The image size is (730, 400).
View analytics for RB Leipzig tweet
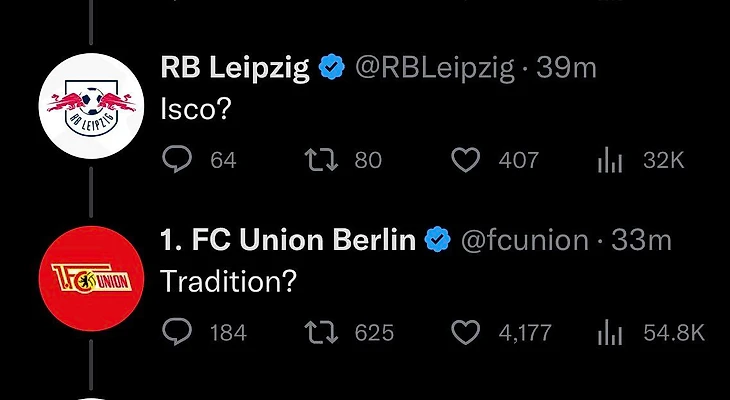point(609,160)
